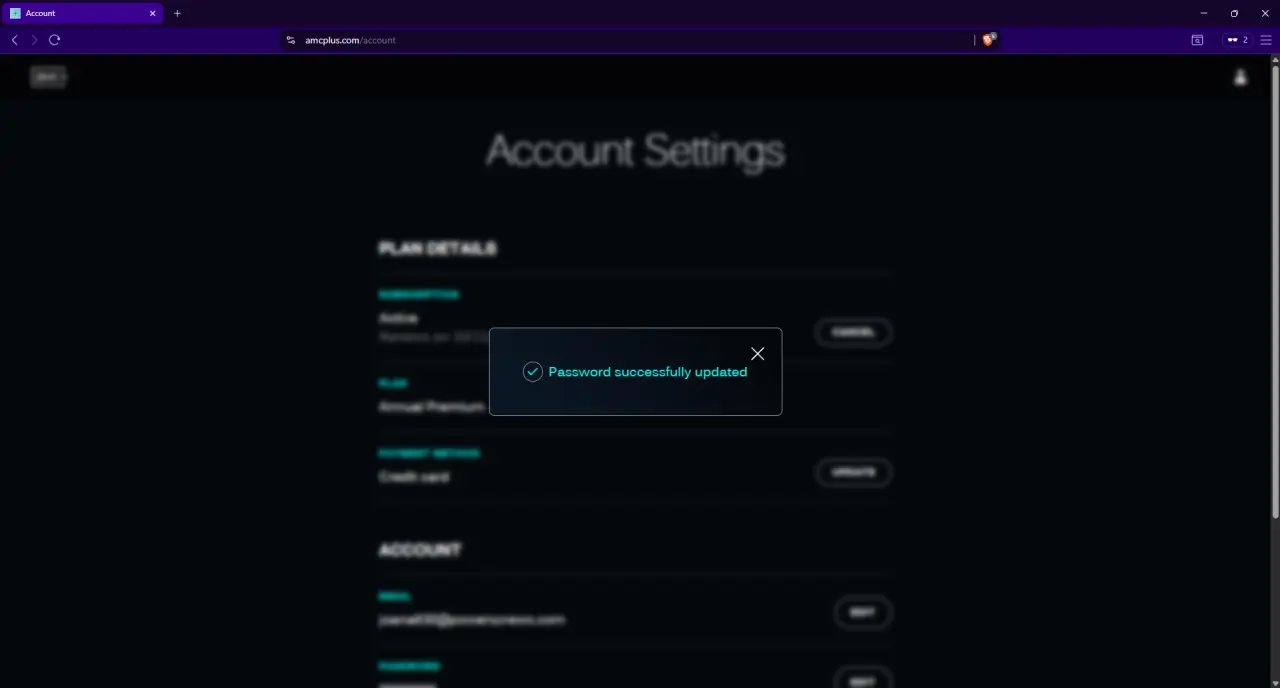The width and height of the screenshot is (1280, 688).
Task: Click the Cancel subscription button
Action: point(853,333)
